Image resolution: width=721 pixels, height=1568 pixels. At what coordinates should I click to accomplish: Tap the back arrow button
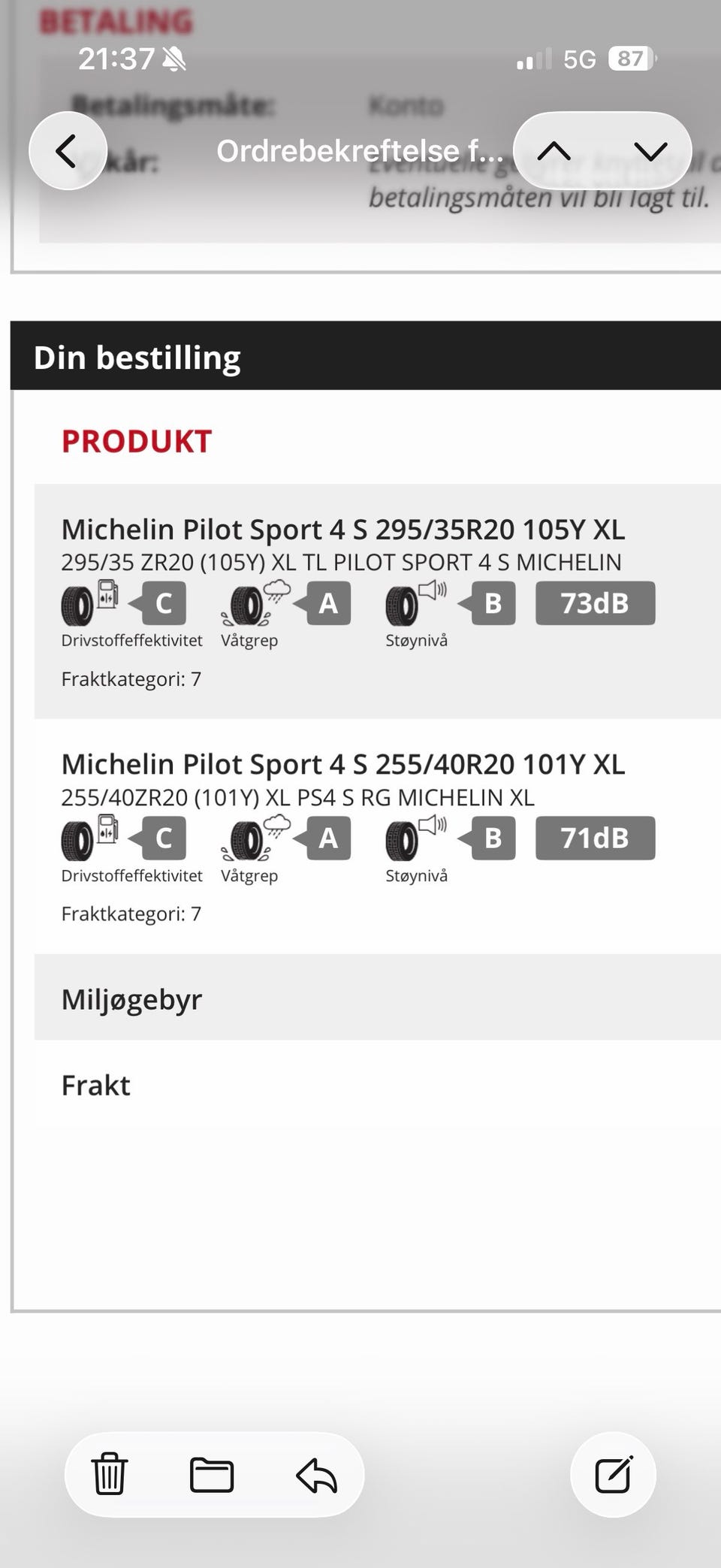(x=68, y=151)
